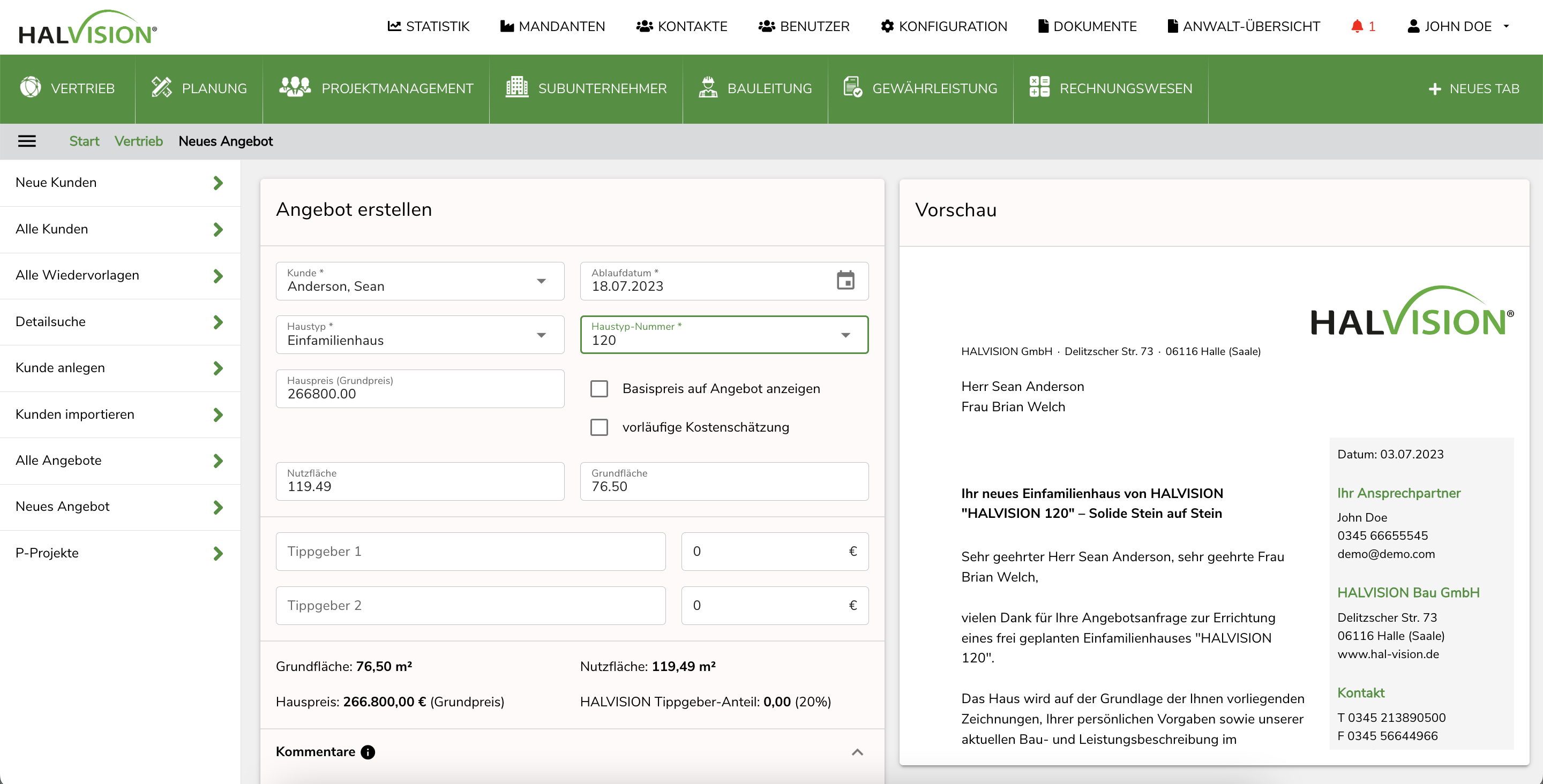The width and height of the screenshot is (1543, 784).
Task: Click the Anwalt-Übersicht file icon
Action: [x=1172, y=26]
